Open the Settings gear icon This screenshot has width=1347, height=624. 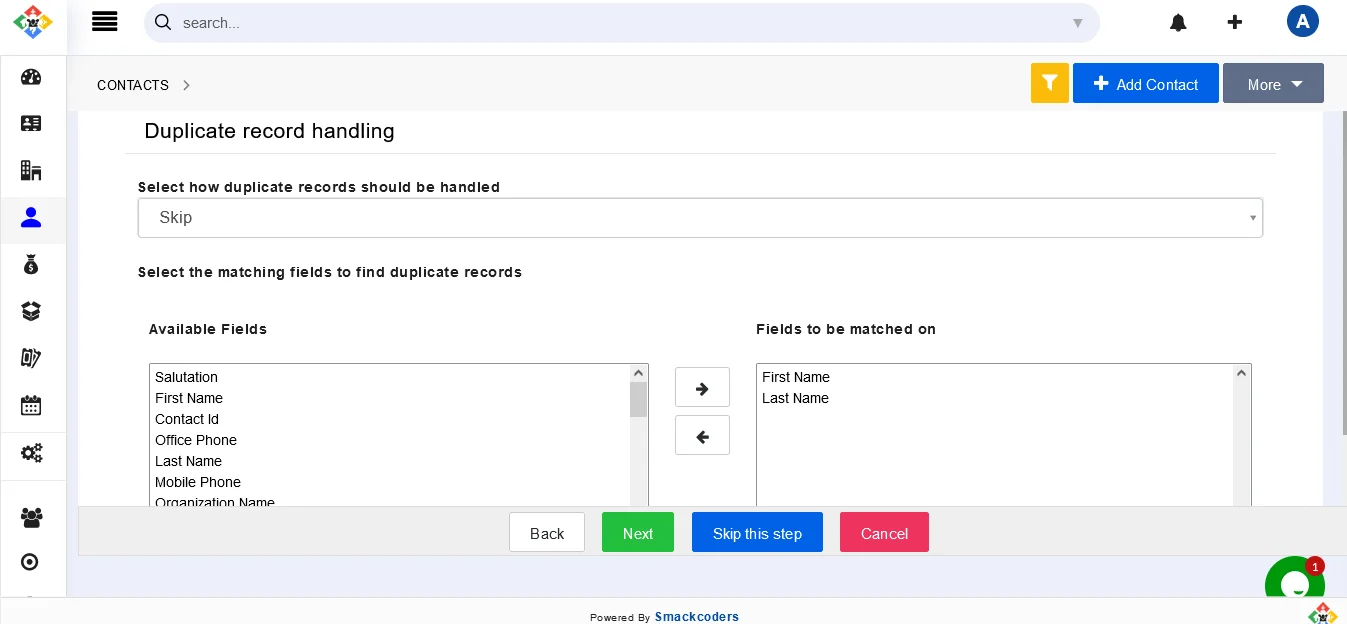pos(31,452)
